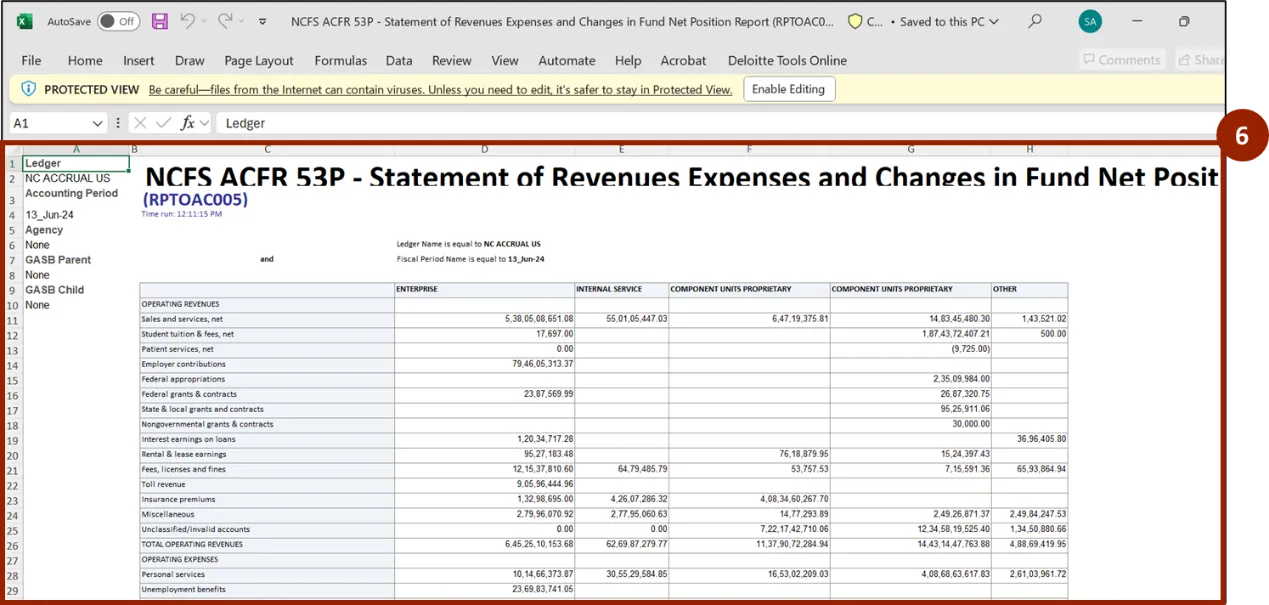Click the Redo arrow icon
This screenshot has height=605, width=1269.
pos(226,21)
